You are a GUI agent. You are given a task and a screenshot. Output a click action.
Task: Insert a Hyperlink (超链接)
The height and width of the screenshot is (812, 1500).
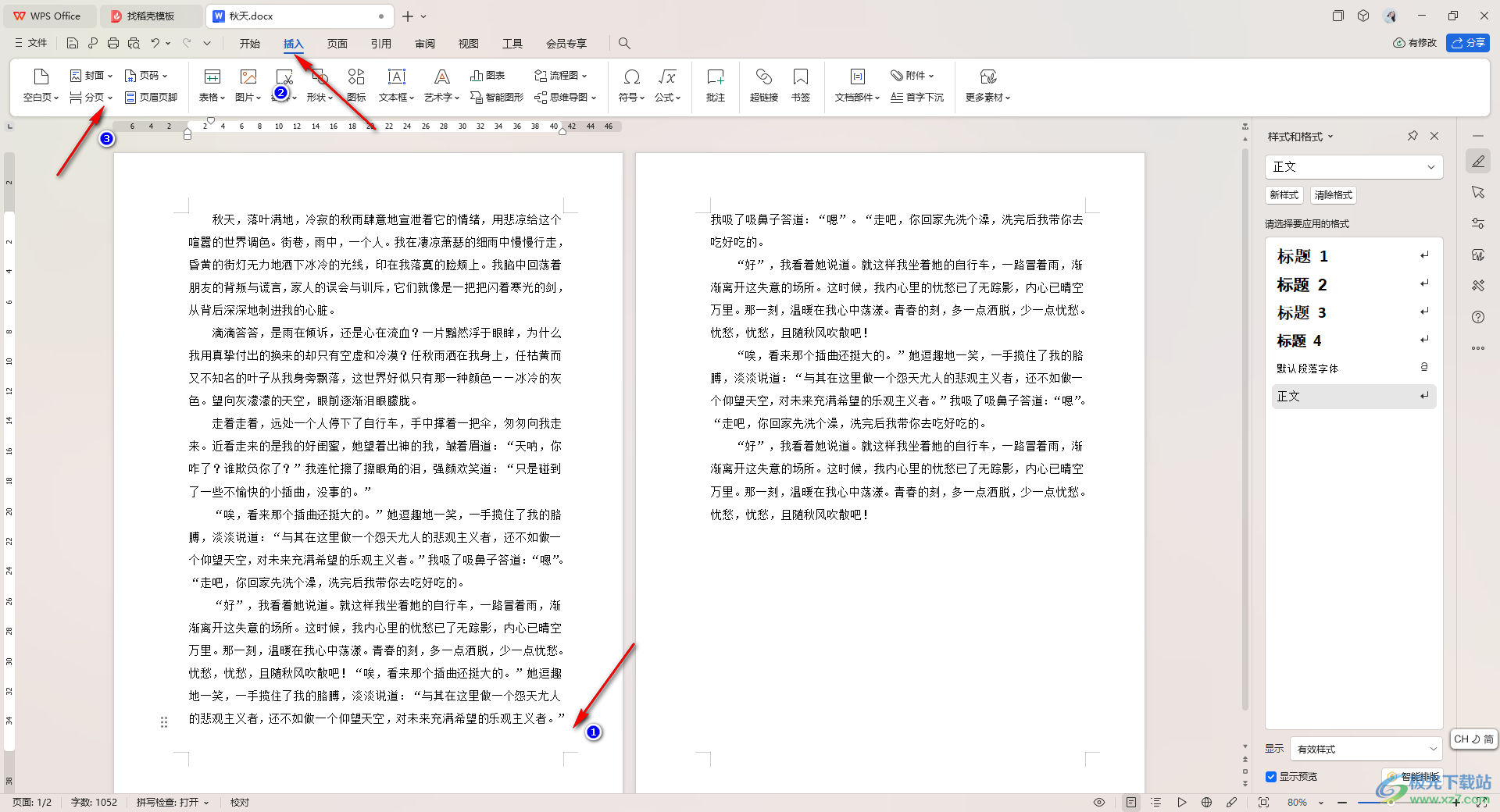763,86
